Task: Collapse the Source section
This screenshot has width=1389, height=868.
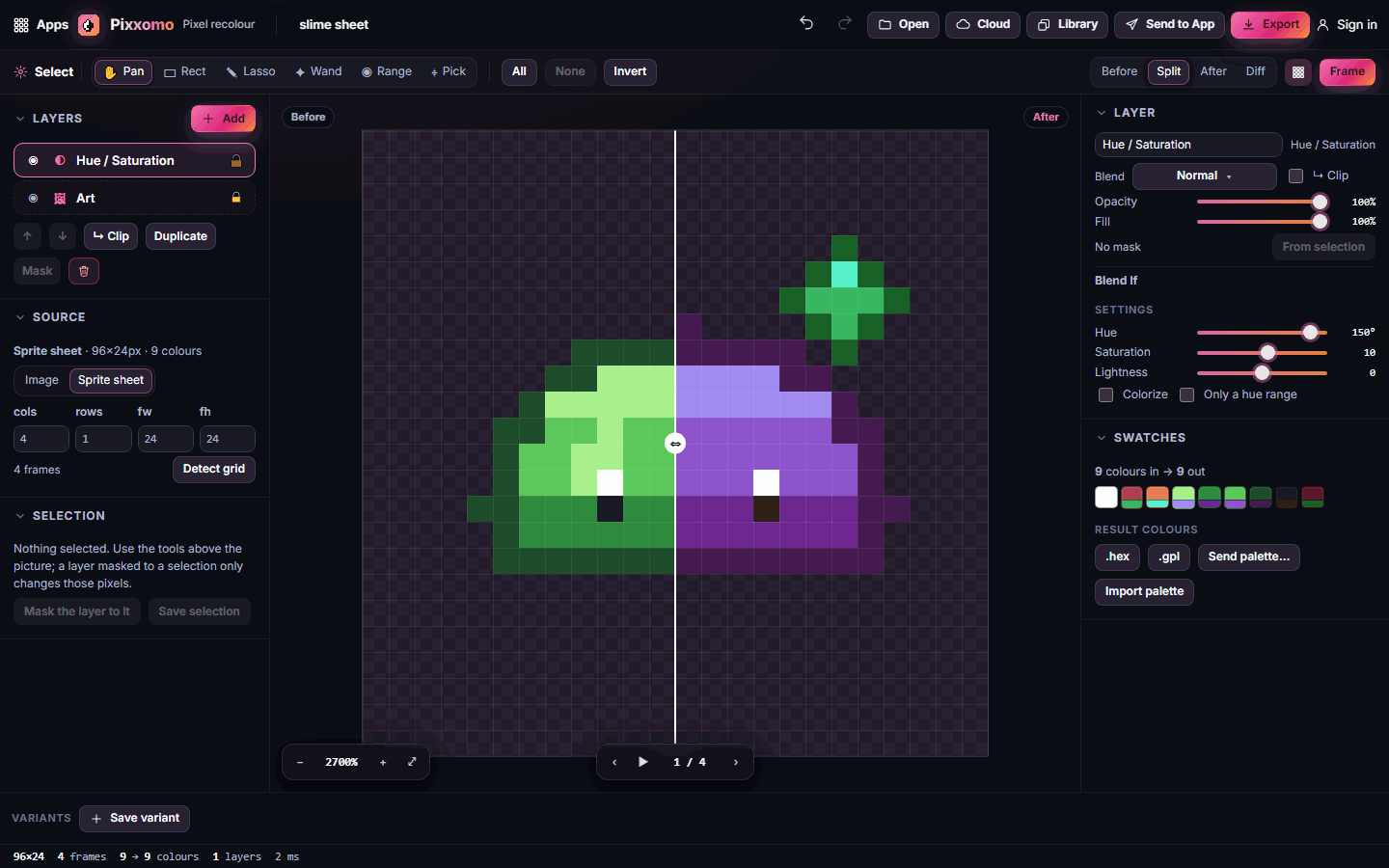Action: (20, 317)
